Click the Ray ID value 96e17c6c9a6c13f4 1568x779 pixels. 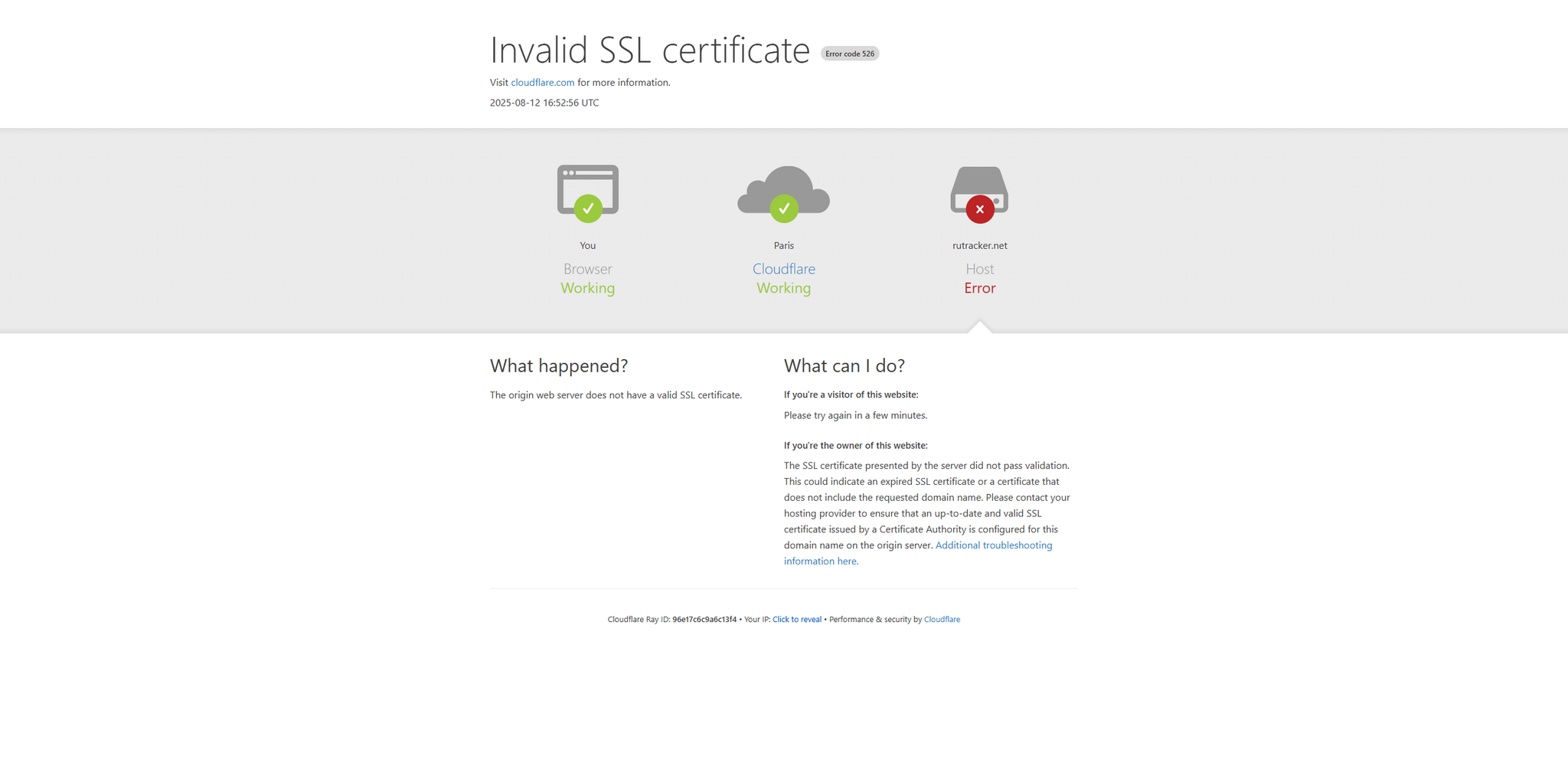pos(704,620)
